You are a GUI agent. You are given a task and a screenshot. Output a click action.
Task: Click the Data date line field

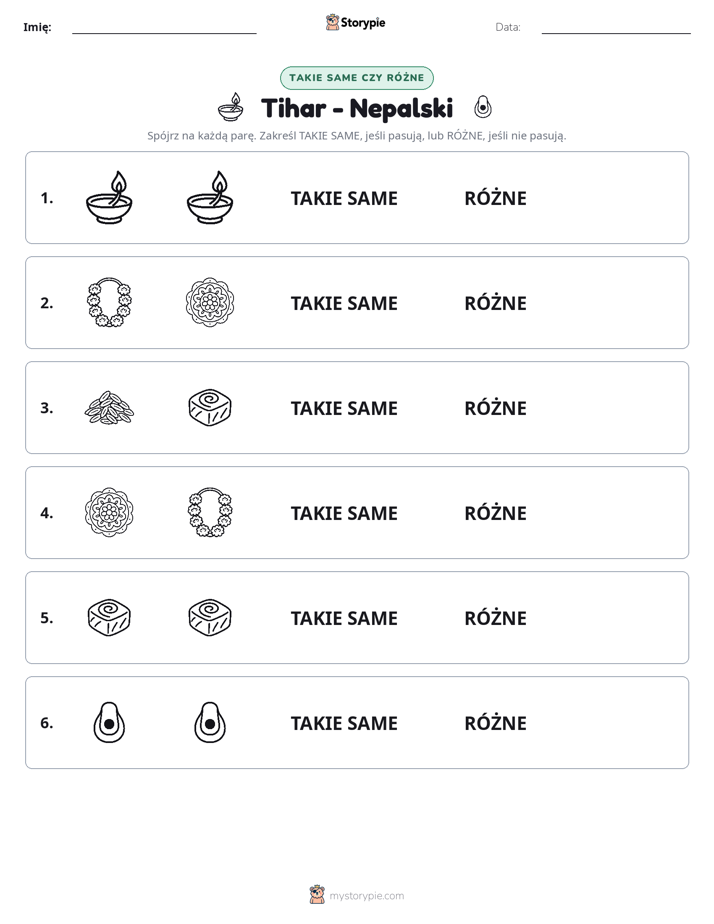616,27
